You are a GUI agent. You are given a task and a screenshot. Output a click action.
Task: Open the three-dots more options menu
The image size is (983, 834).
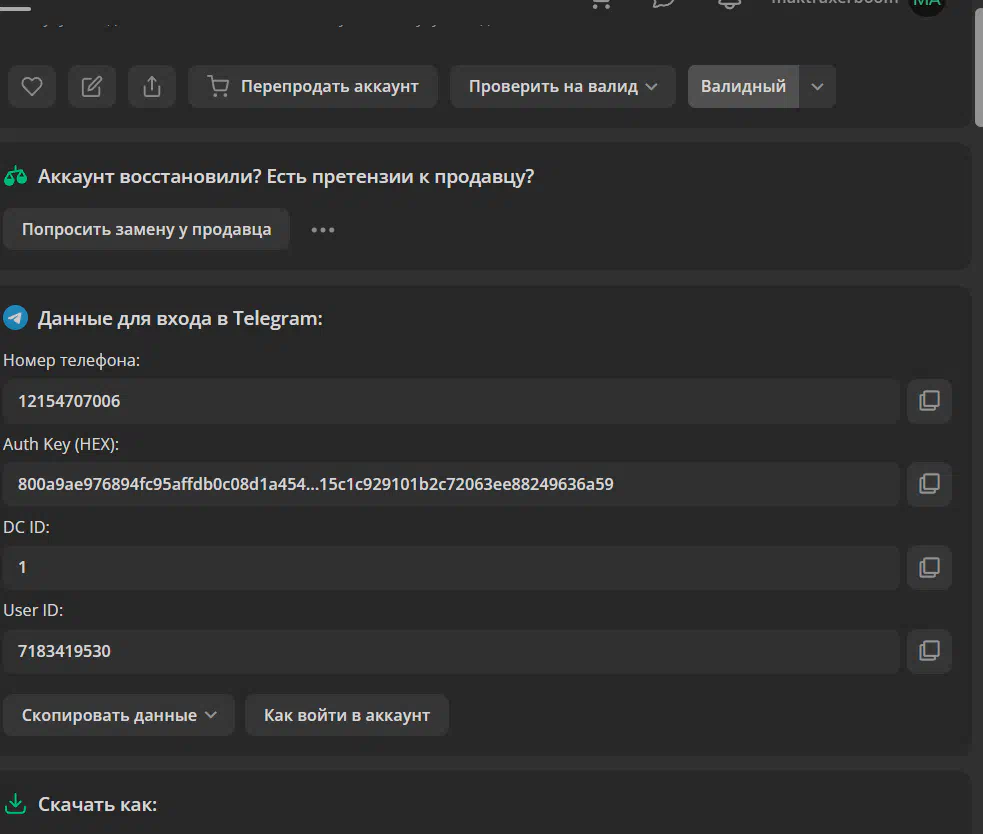pos(323,230)
